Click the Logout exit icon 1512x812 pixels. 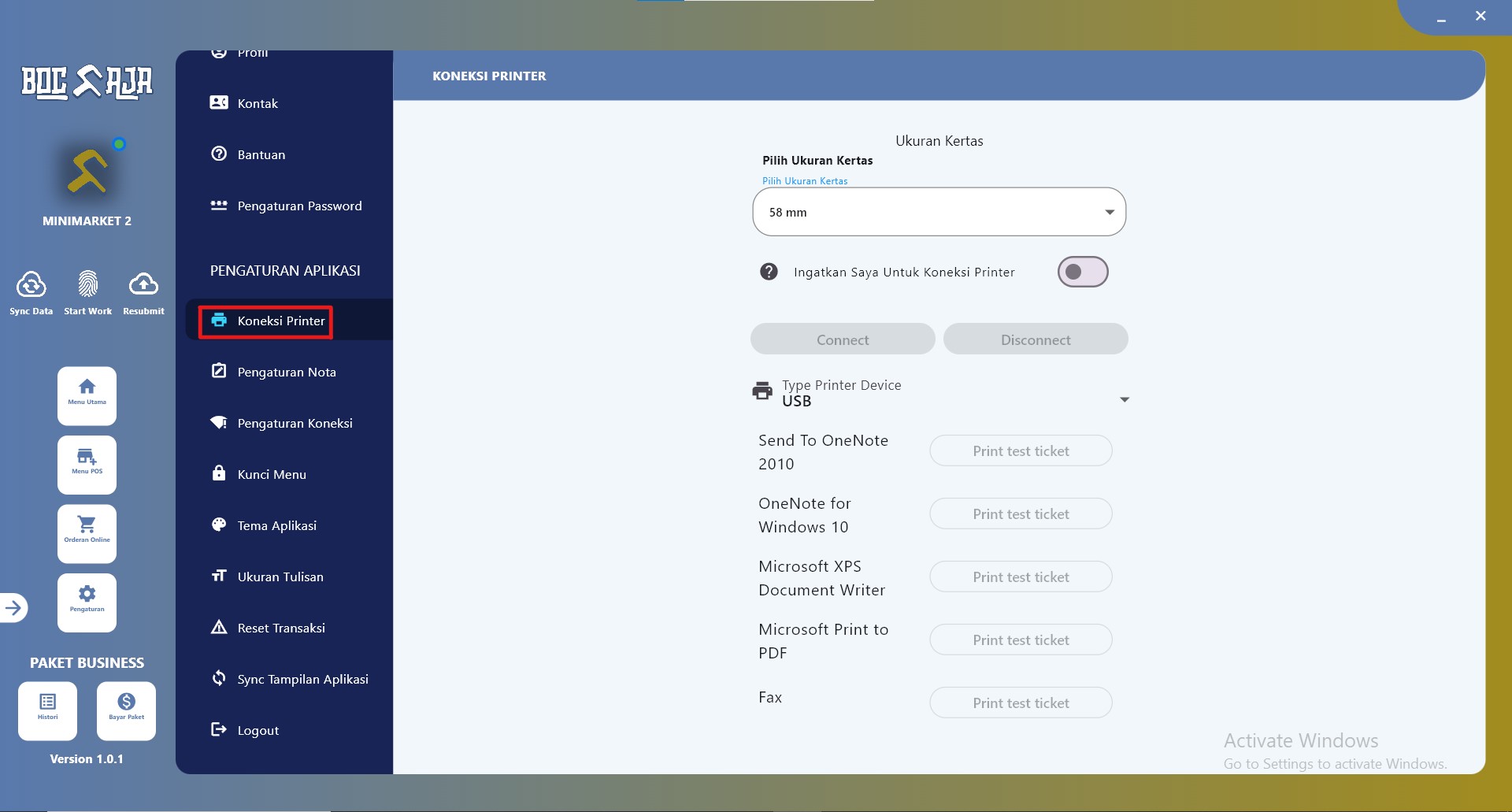click(x=219, y=729)
